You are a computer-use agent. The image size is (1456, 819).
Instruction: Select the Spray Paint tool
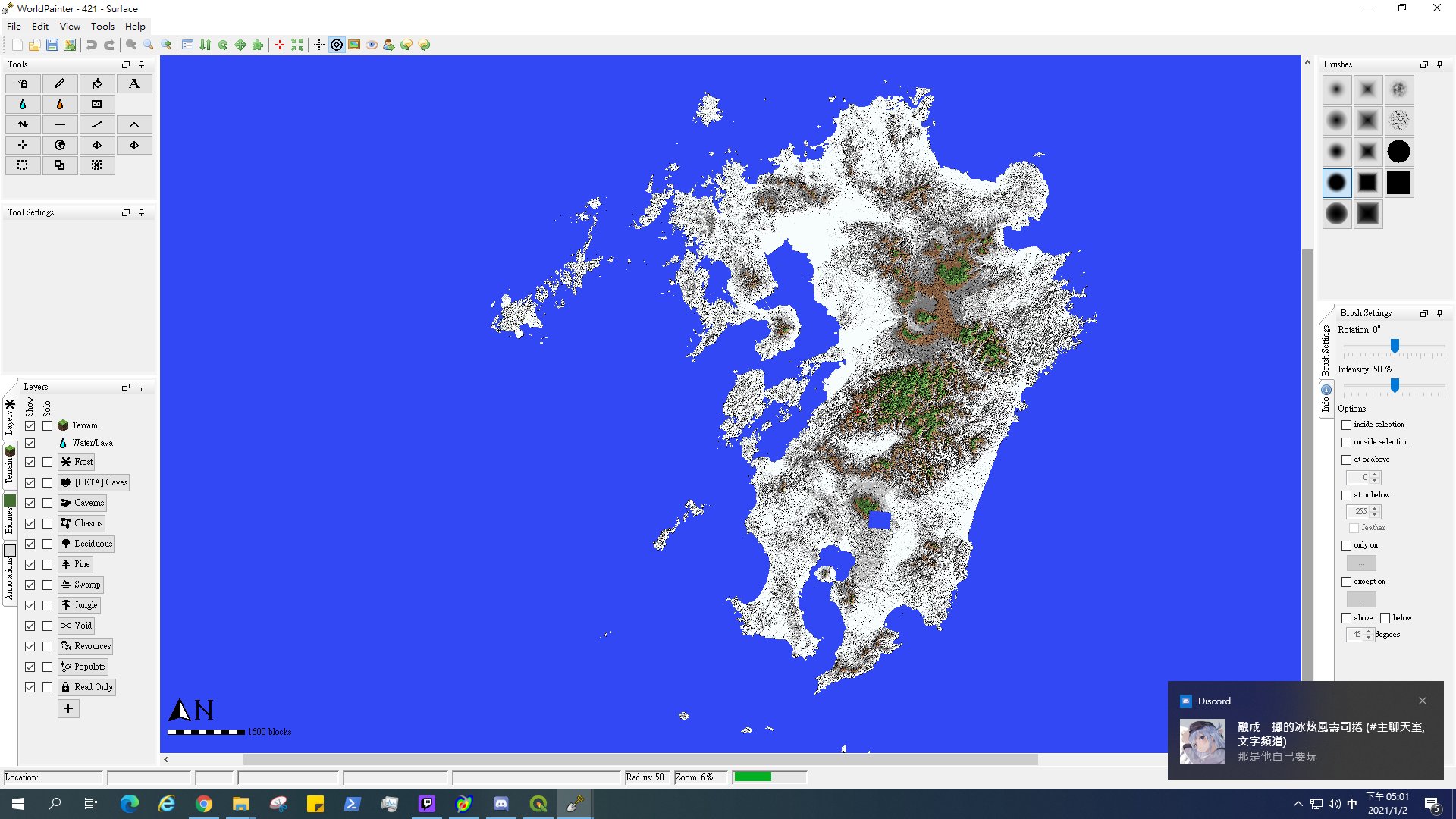click(23, 83)
